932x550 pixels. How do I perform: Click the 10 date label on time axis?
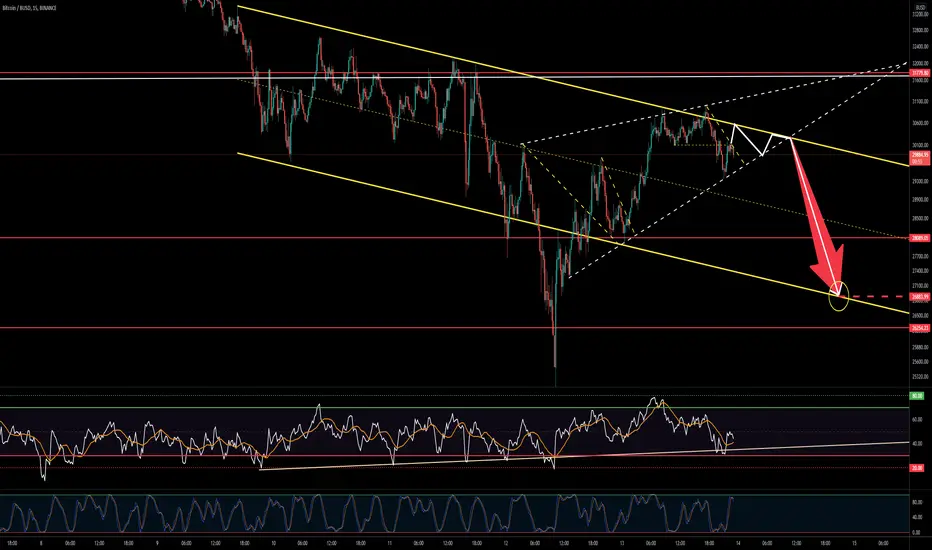tap(273, 543)
